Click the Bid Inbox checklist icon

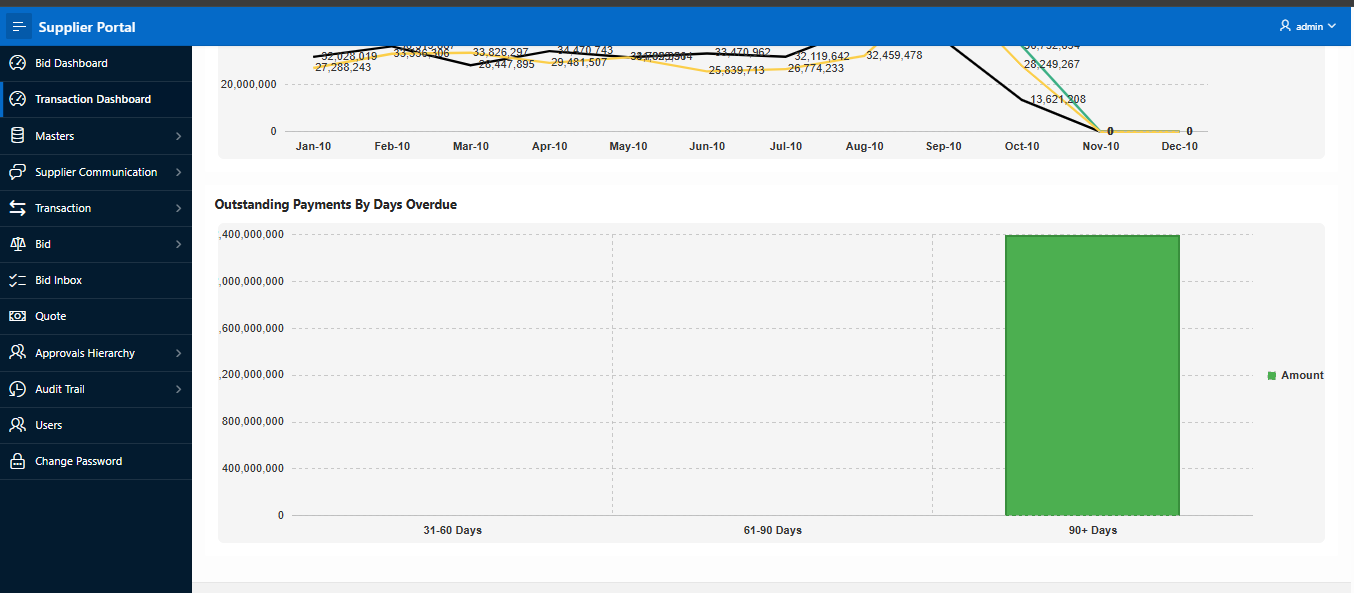(x=17, y=280)
